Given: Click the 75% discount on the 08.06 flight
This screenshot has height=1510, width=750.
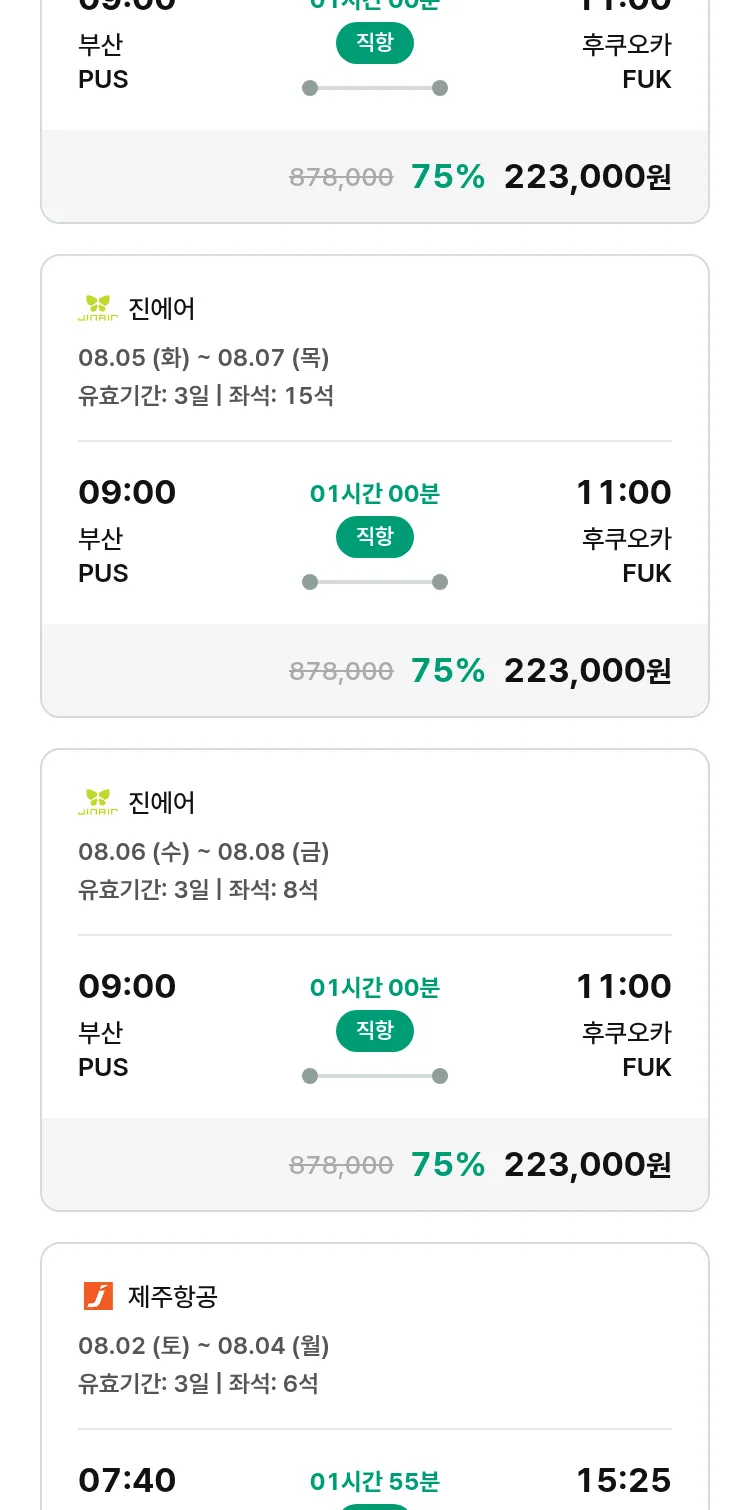Looking at the screenshot, I should [x=448, y=1164].
